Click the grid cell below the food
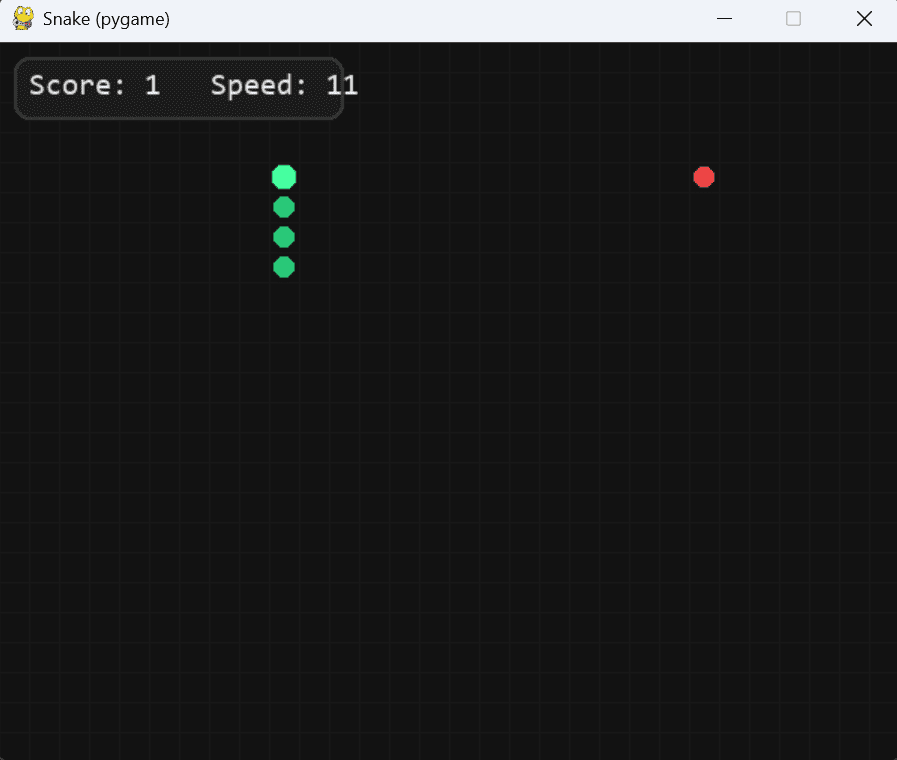This screenshot has height=760, width=897. (704, 207)
